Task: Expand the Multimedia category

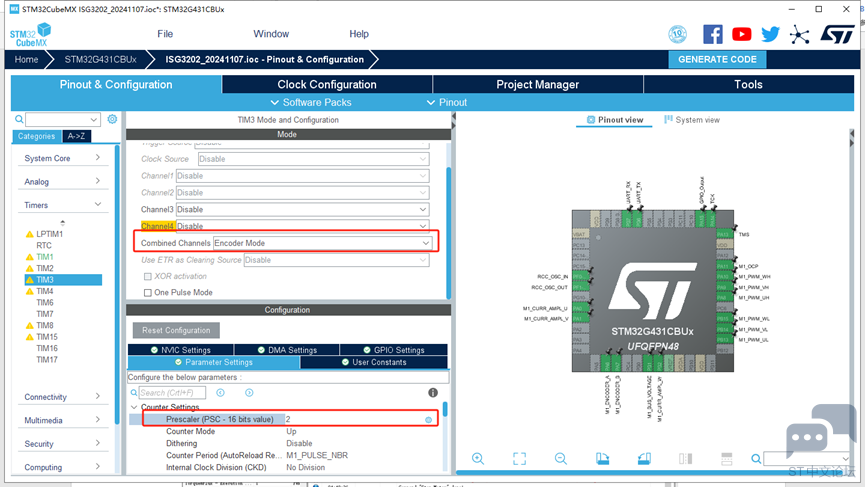Action: point(62,420)
